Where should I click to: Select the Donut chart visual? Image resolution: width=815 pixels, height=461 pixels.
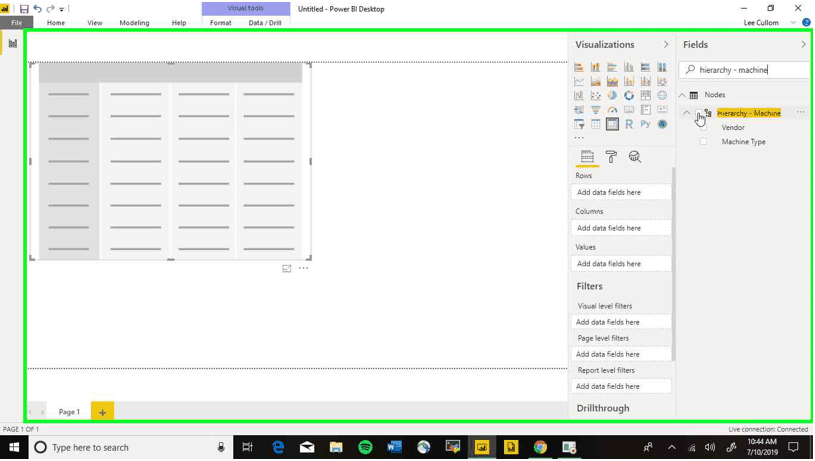point(628,95)
